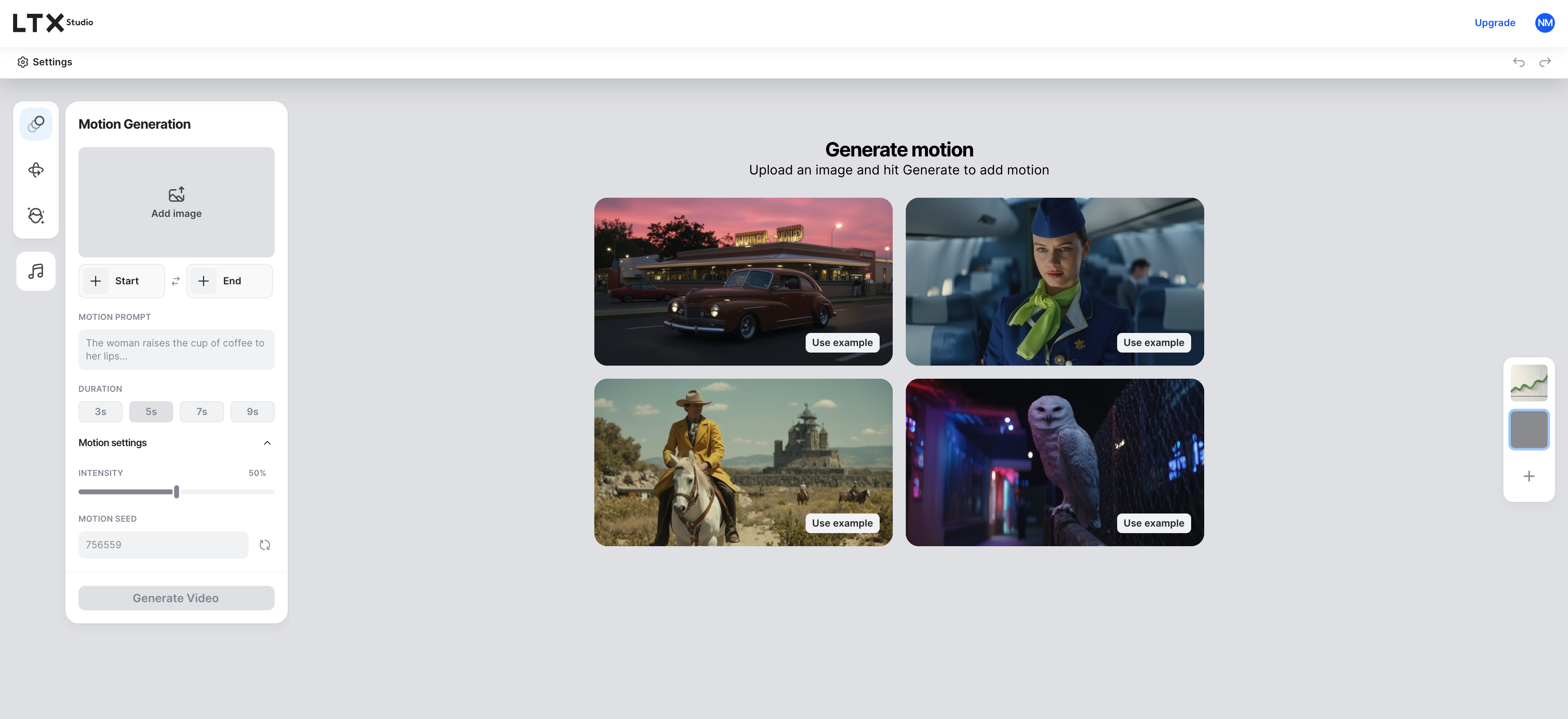Randomize the motion seed with refresh icon
Screen dimensions: 1568x719
[x=265, y=545]
